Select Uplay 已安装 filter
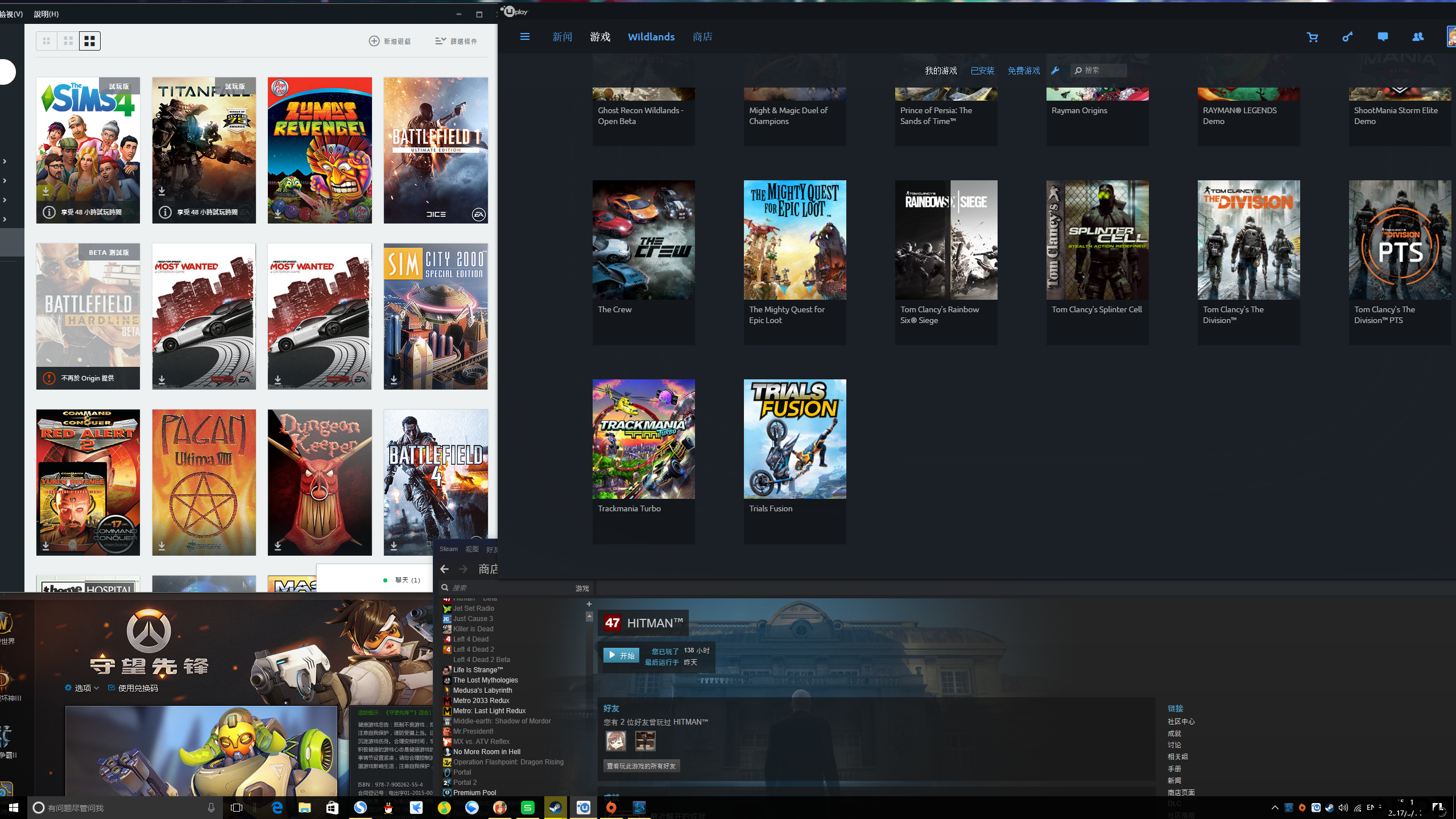 (982, 71)
